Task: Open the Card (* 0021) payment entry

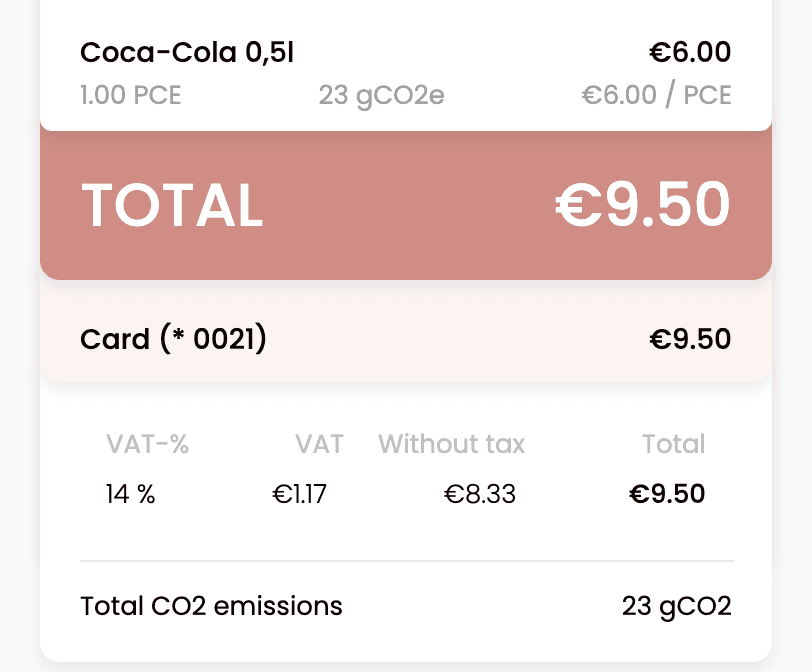Action: coord(173,340)
